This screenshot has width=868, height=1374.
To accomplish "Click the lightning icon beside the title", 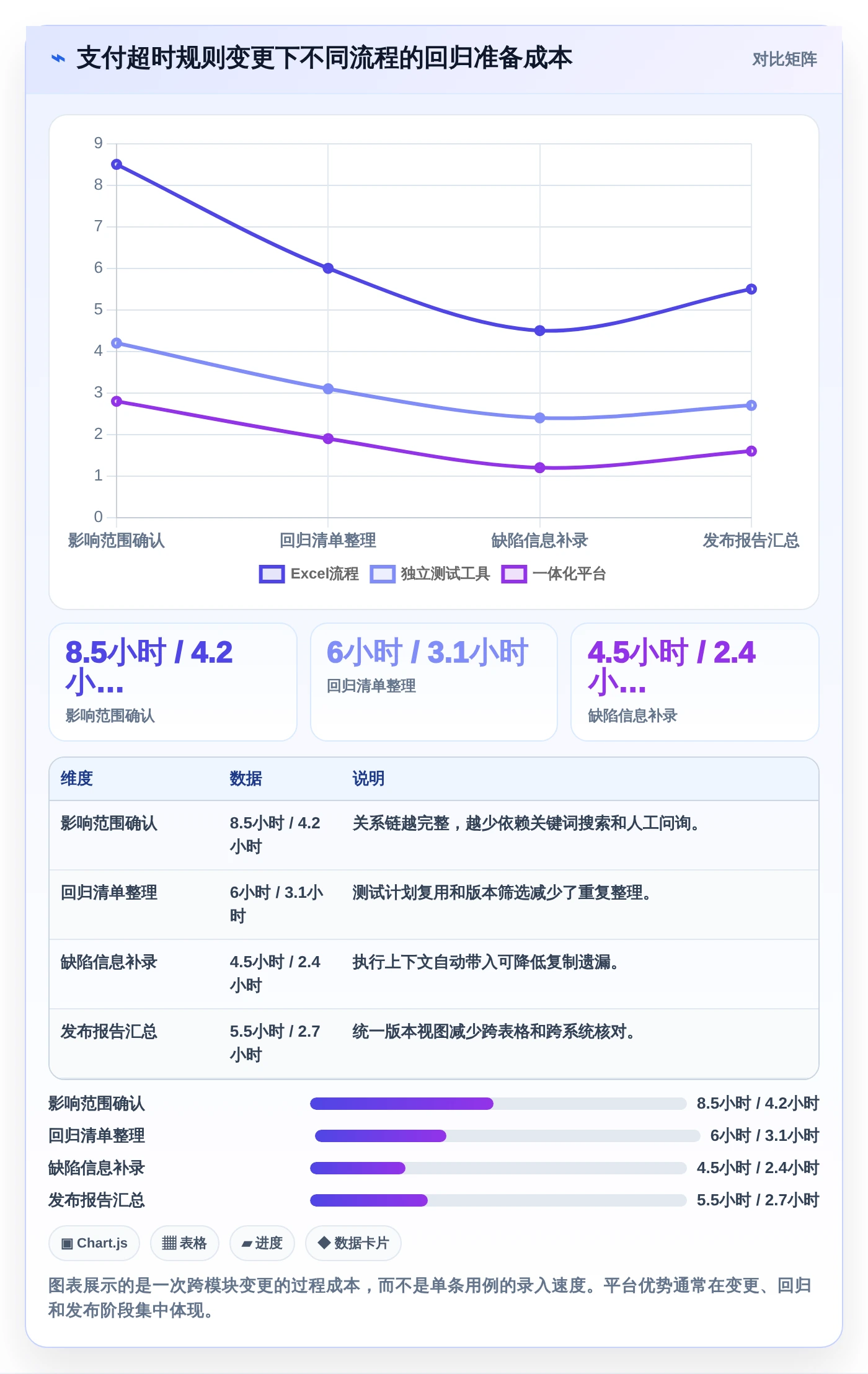I will coord(58,58).
